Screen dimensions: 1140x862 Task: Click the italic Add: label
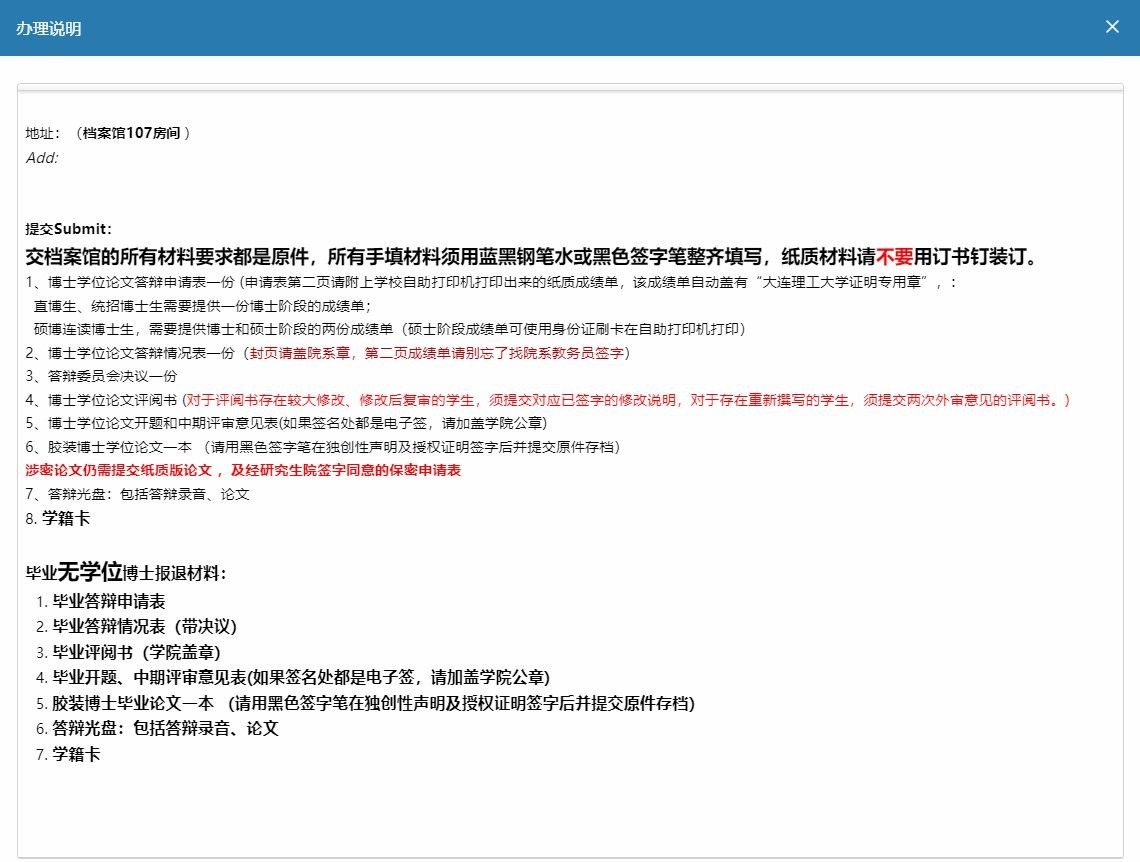click(42, 157)
